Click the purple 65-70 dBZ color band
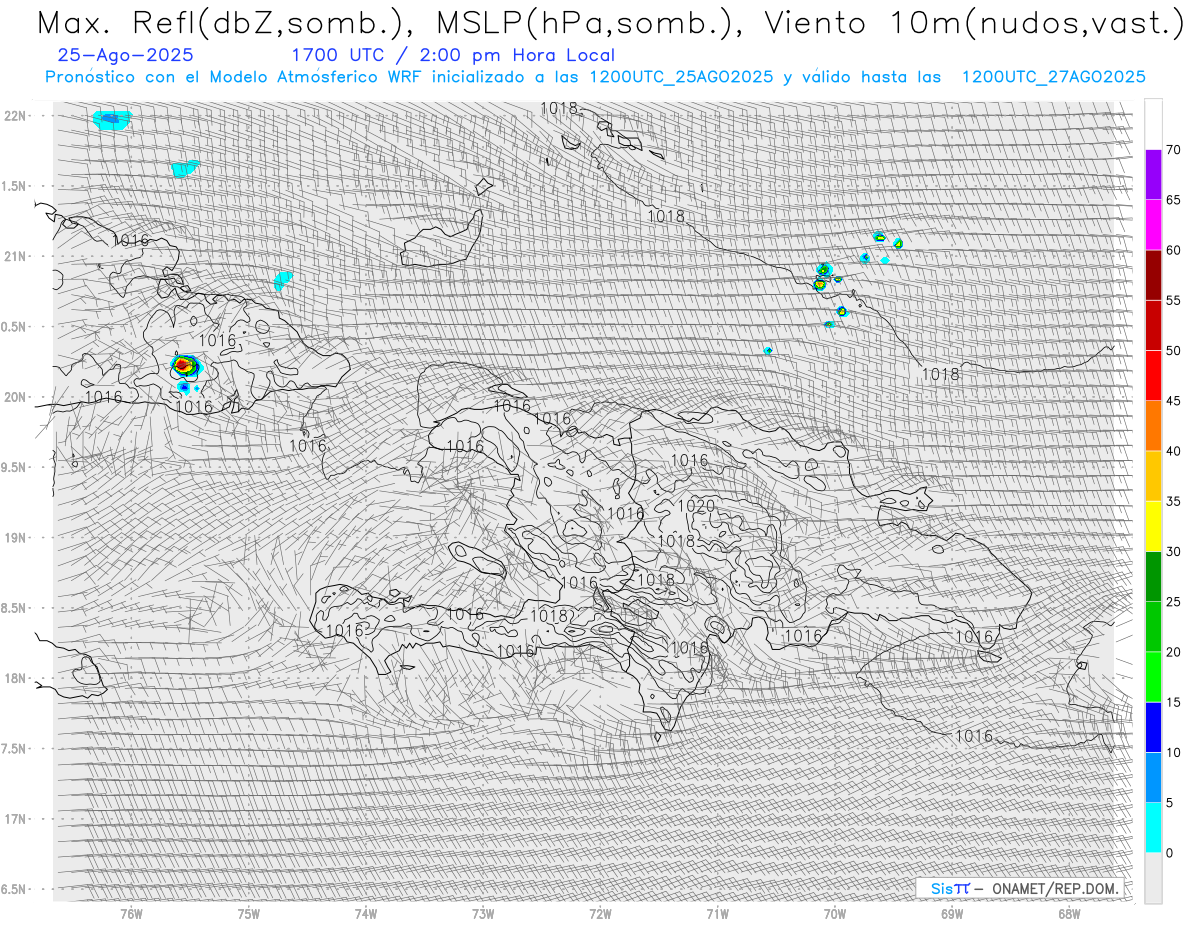This screenshot has height=927, width=1200. point(1153,174)
